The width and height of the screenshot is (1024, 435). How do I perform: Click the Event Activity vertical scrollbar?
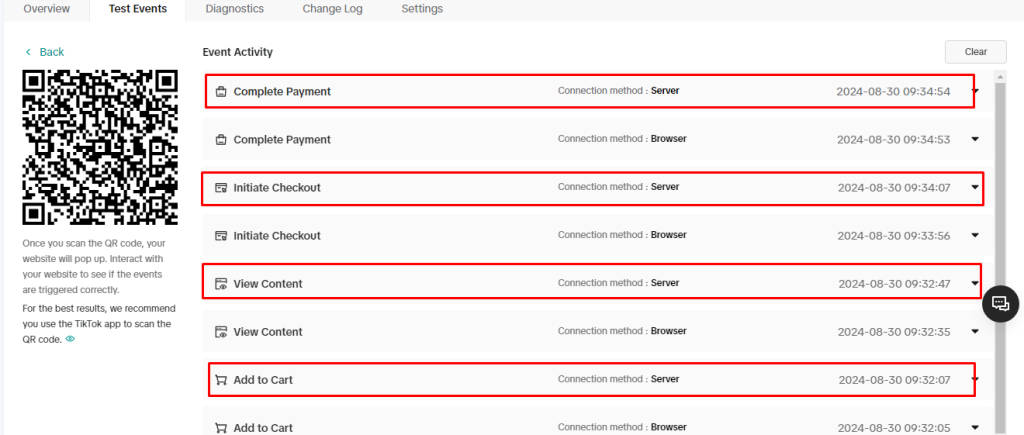point(1001,250)
